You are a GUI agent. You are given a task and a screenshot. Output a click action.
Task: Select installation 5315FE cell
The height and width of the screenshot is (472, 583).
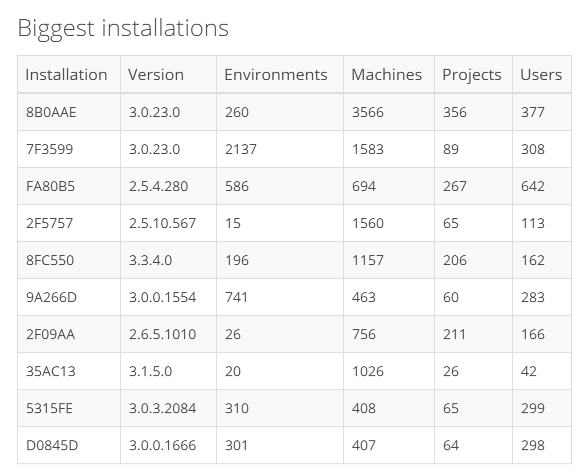(49, 408)
